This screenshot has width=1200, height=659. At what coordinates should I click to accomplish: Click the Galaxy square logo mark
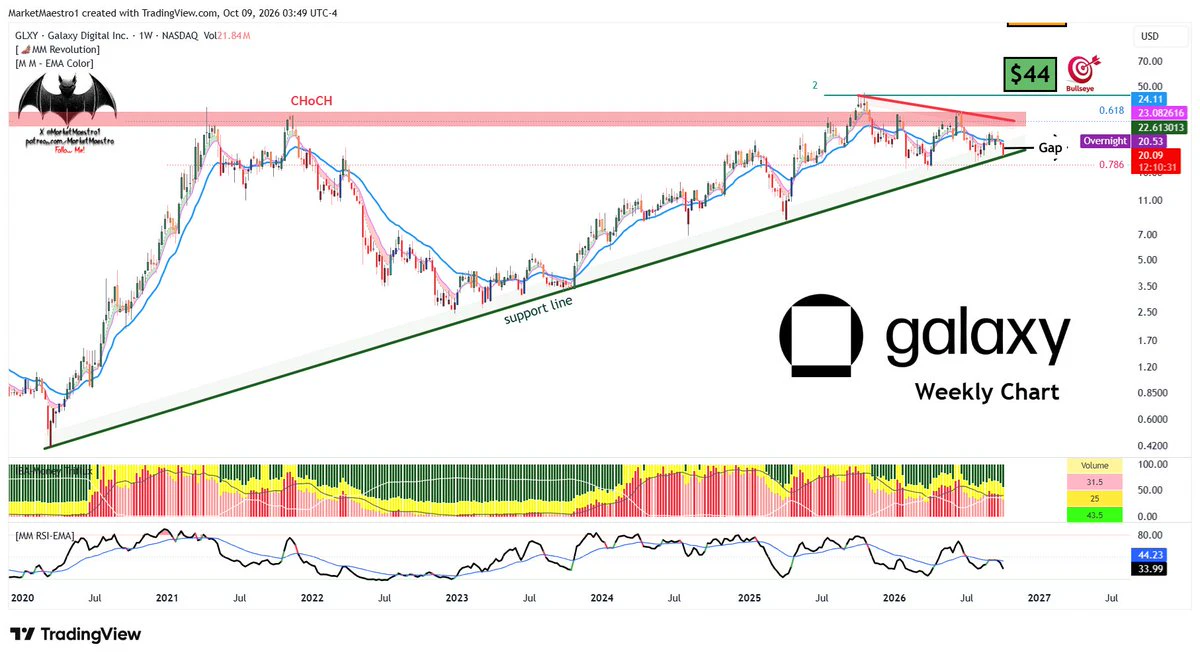pyautogui.click(x=820, y=335)
